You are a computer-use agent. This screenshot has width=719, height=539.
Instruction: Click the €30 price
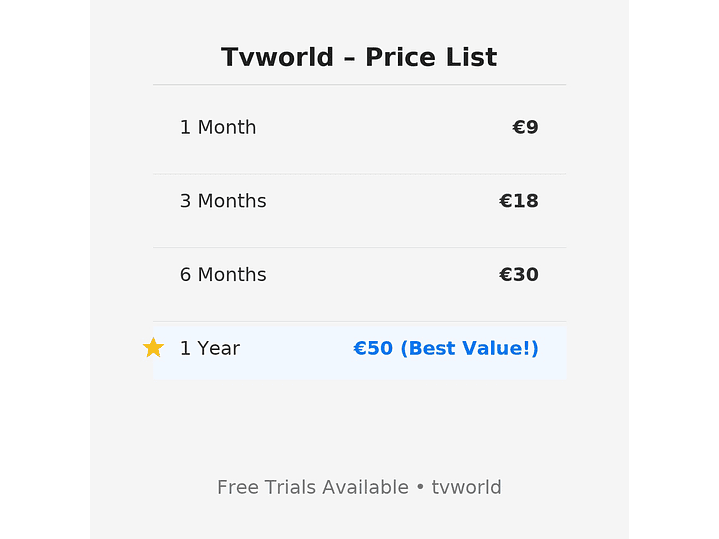[518, 275]
